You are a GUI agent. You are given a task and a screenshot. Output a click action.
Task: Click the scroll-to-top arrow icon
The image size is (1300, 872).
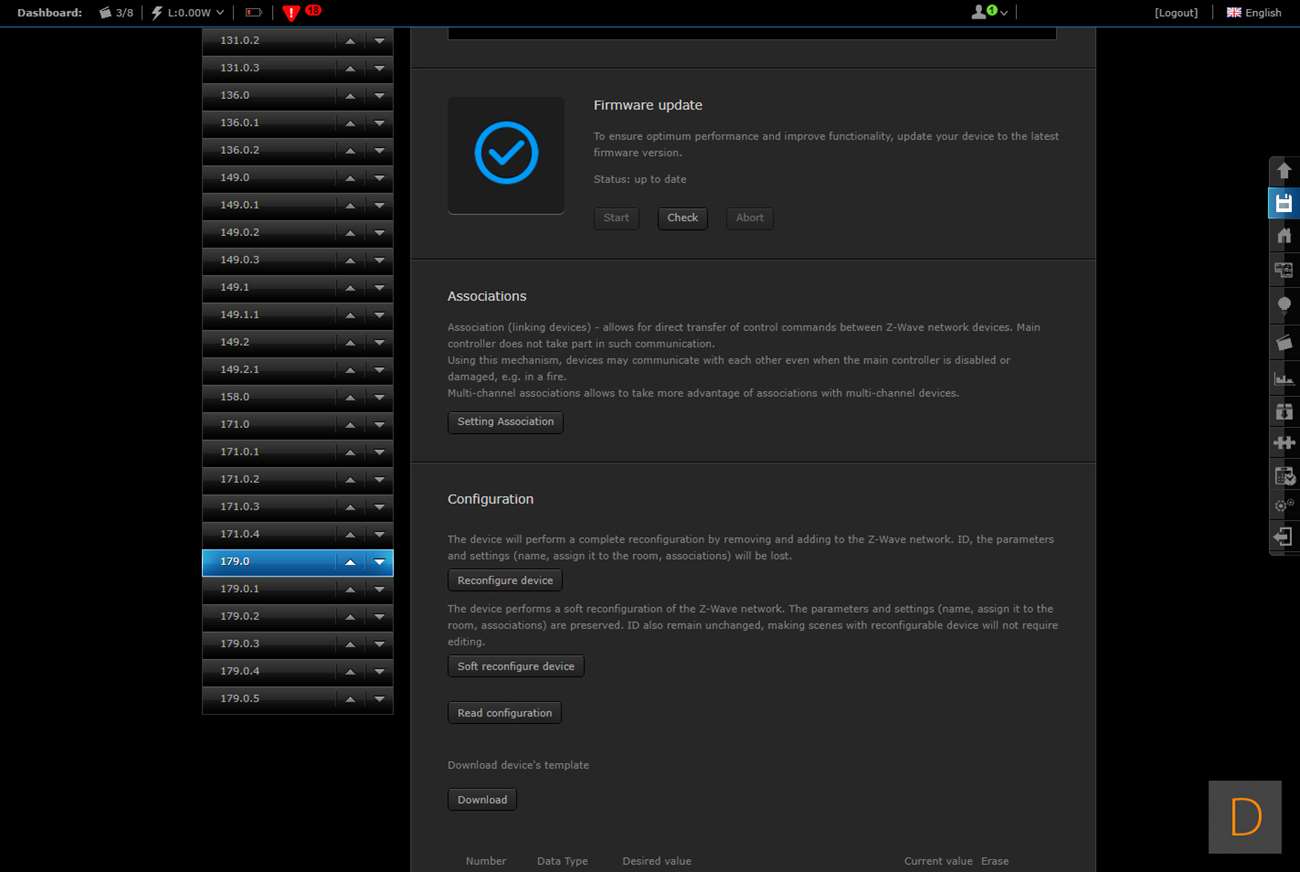(x=1284, y=171)
